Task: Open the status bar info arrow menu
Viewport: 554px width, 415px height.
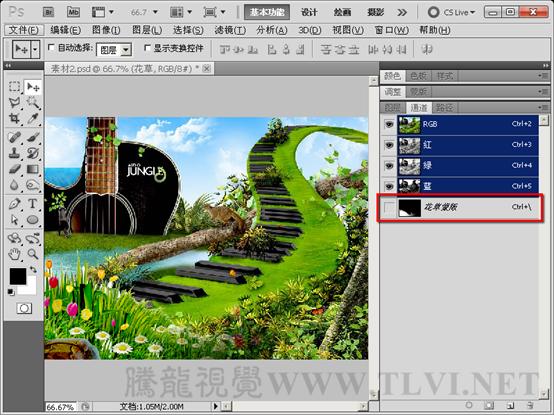Action: click(215, 407)
